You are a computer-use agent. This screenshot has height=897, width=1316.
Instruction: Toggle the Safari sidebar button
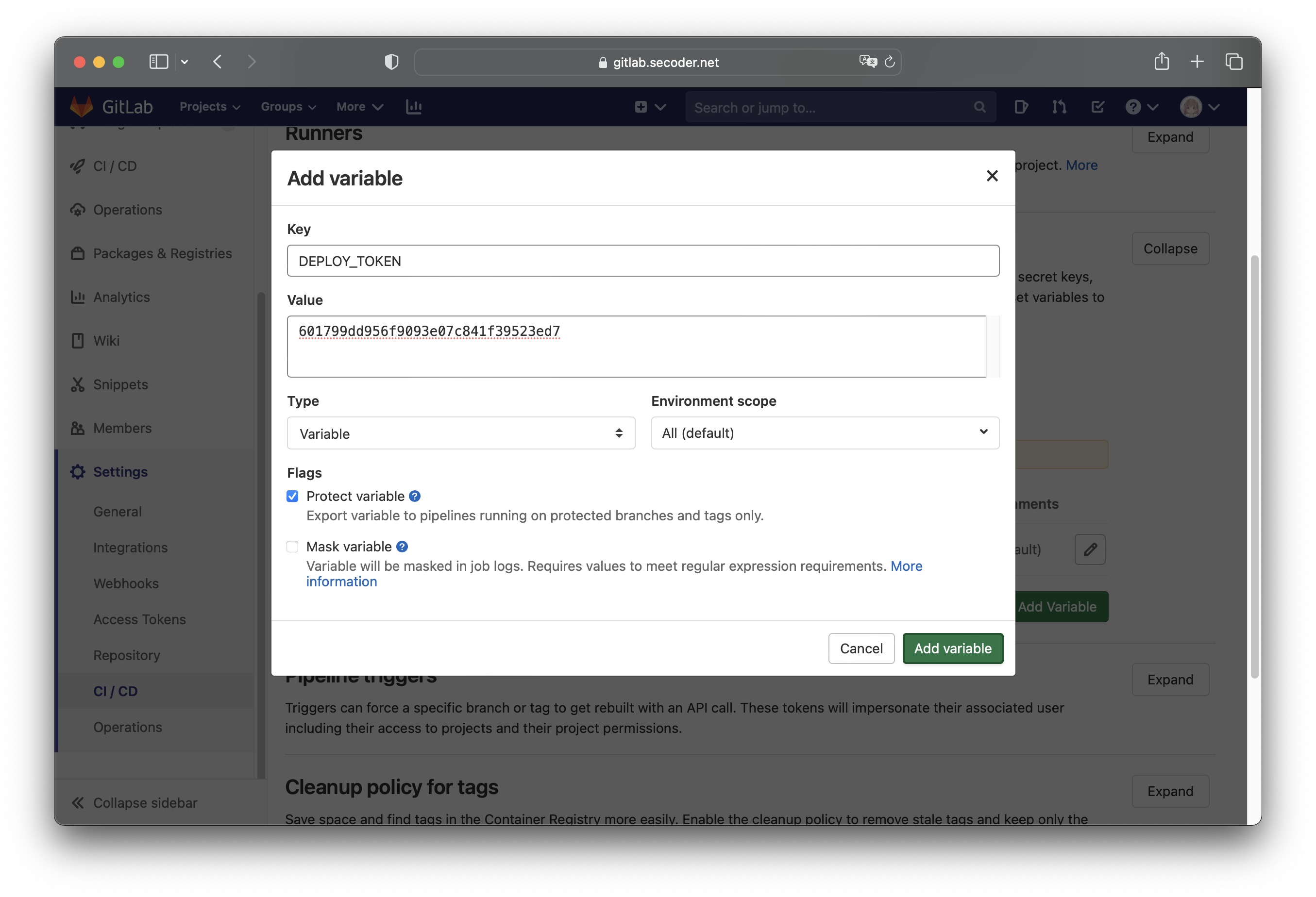click(x=159, y=61)
